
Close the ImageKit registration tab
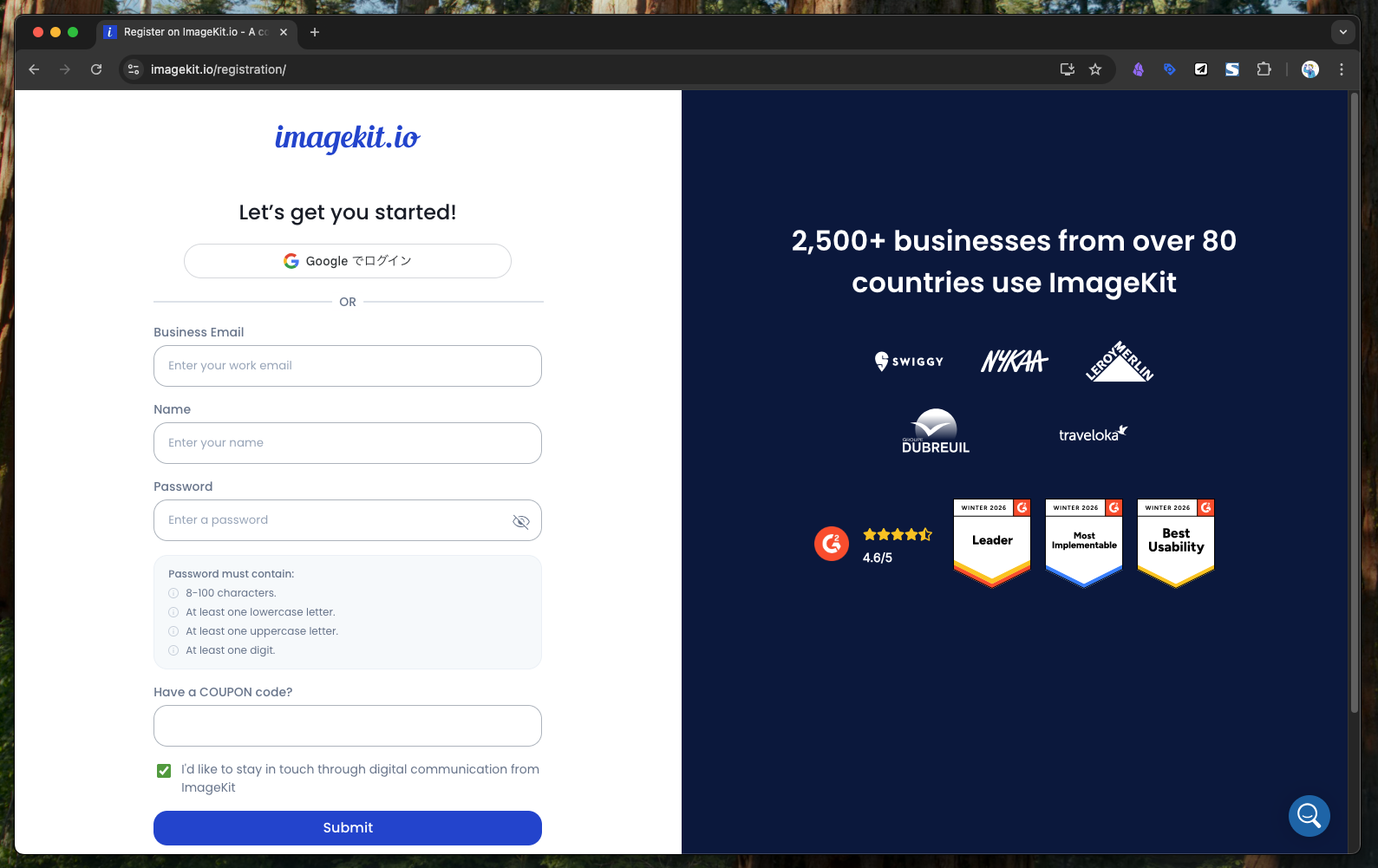tap(284, 32)
